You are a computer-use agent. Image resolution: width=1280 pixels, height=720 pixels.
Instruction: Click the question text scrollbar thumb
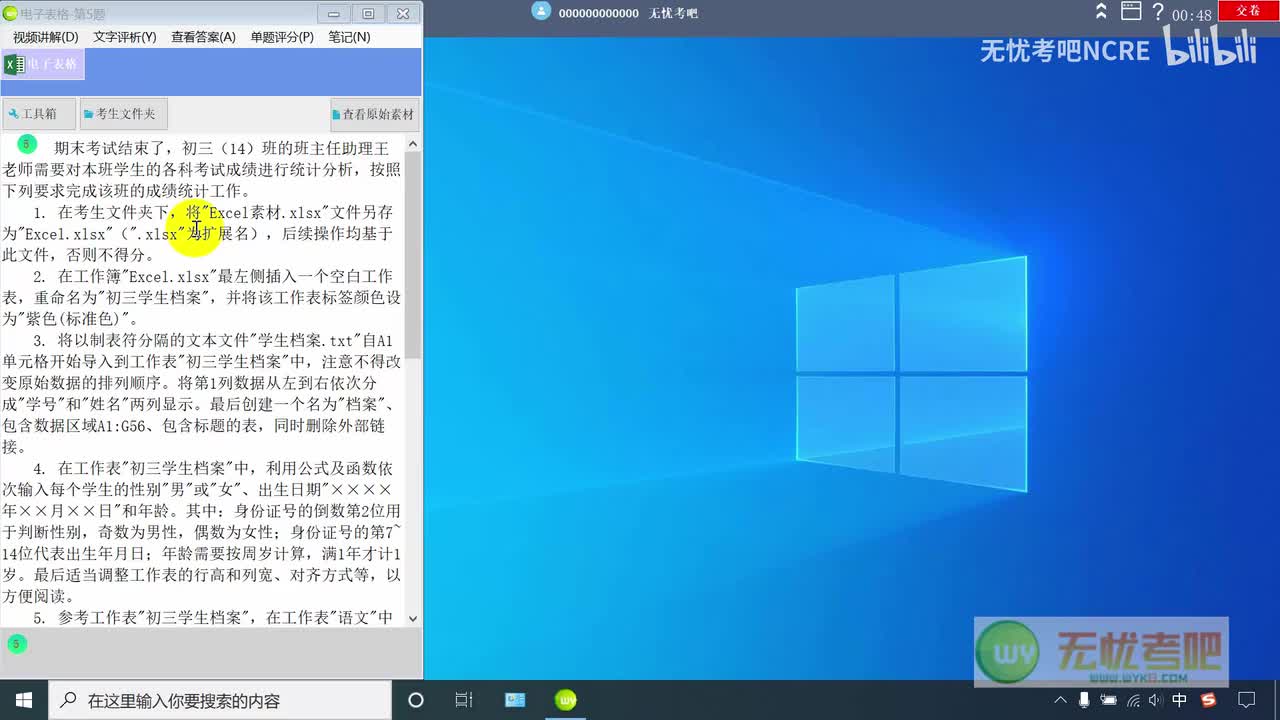[413, 255]
